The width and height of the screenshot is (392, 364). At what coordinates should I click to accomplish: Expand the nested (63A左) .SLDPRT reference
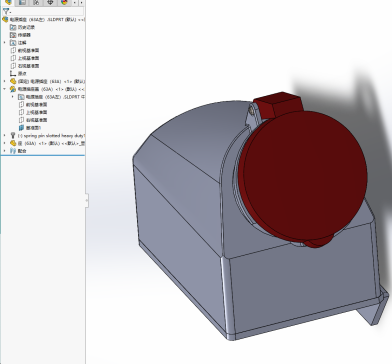click(x=13, y=97)
